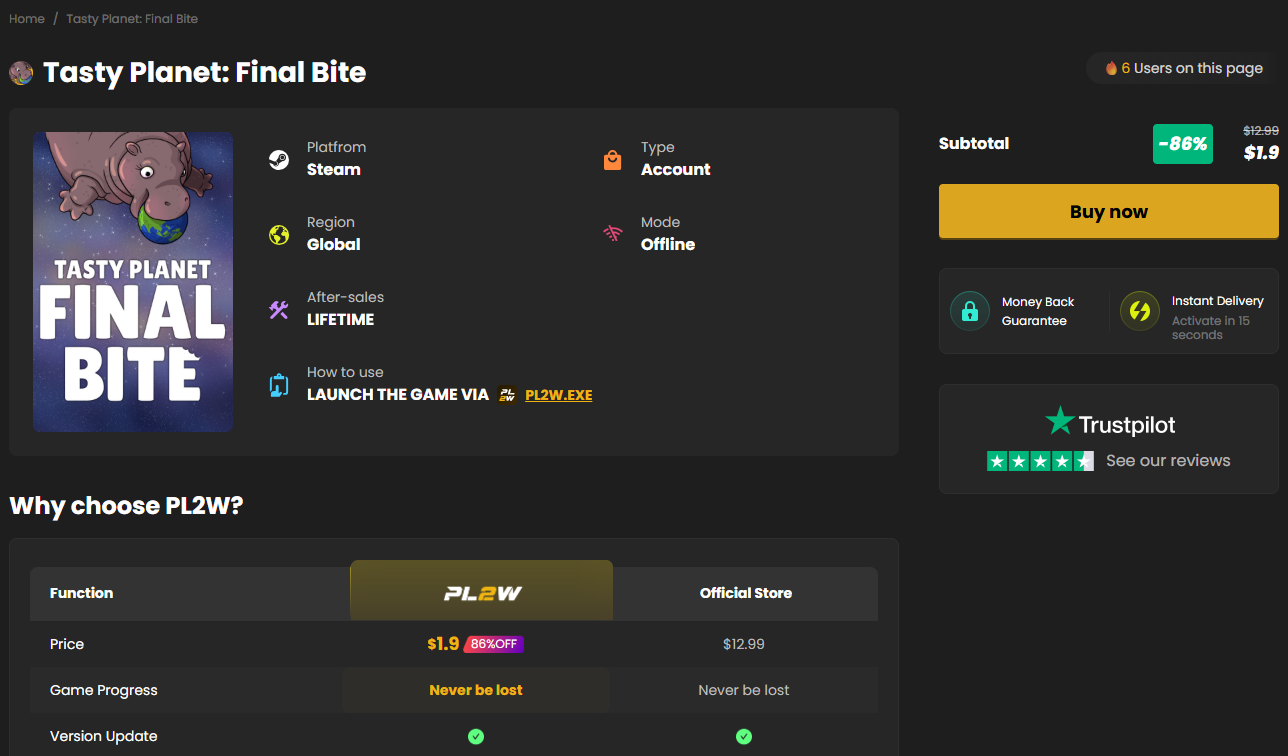Click the PL2W logo next to PL2W.EXE
The width and height of the screenshot is (1288, 756).
[x=508, y=395]
